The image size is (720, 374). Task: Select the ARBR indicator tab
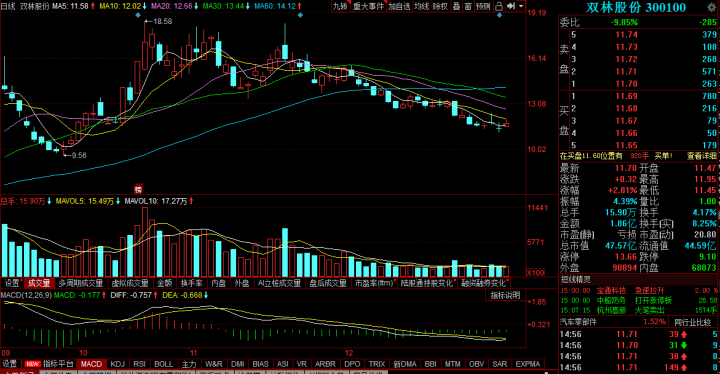(325, 364)
